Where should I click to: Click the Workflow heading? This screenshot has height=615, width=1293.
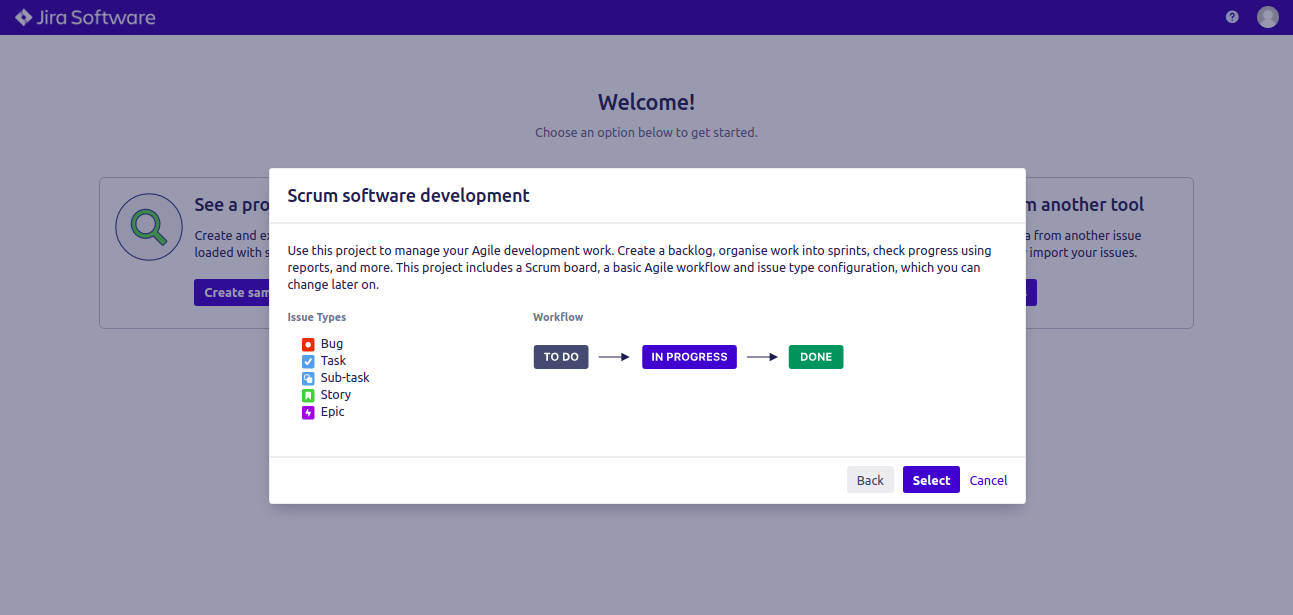coord(558,317)
